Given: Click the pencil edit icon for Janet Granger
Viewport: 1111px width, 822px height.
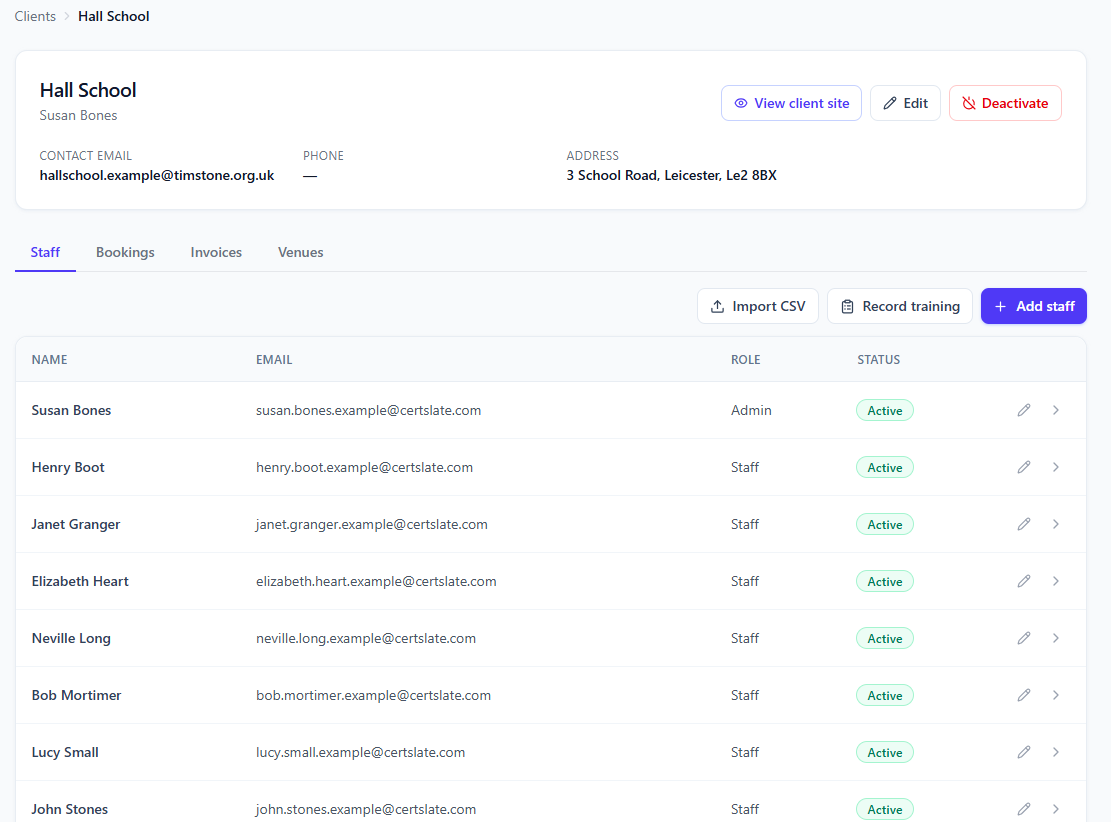Looking at the screenshot, I should (x=1024, y=524).
